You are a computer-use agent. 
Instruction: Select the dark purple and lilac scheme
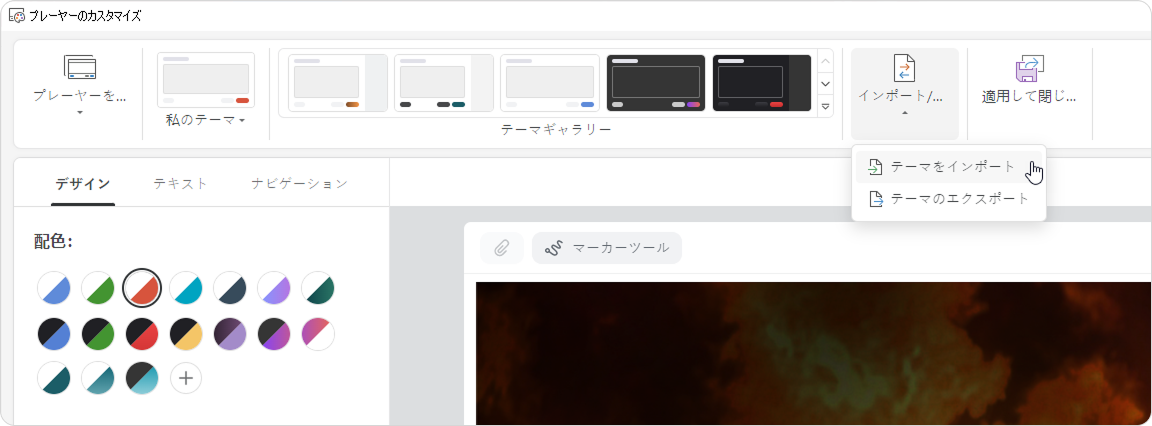[230, 334]
